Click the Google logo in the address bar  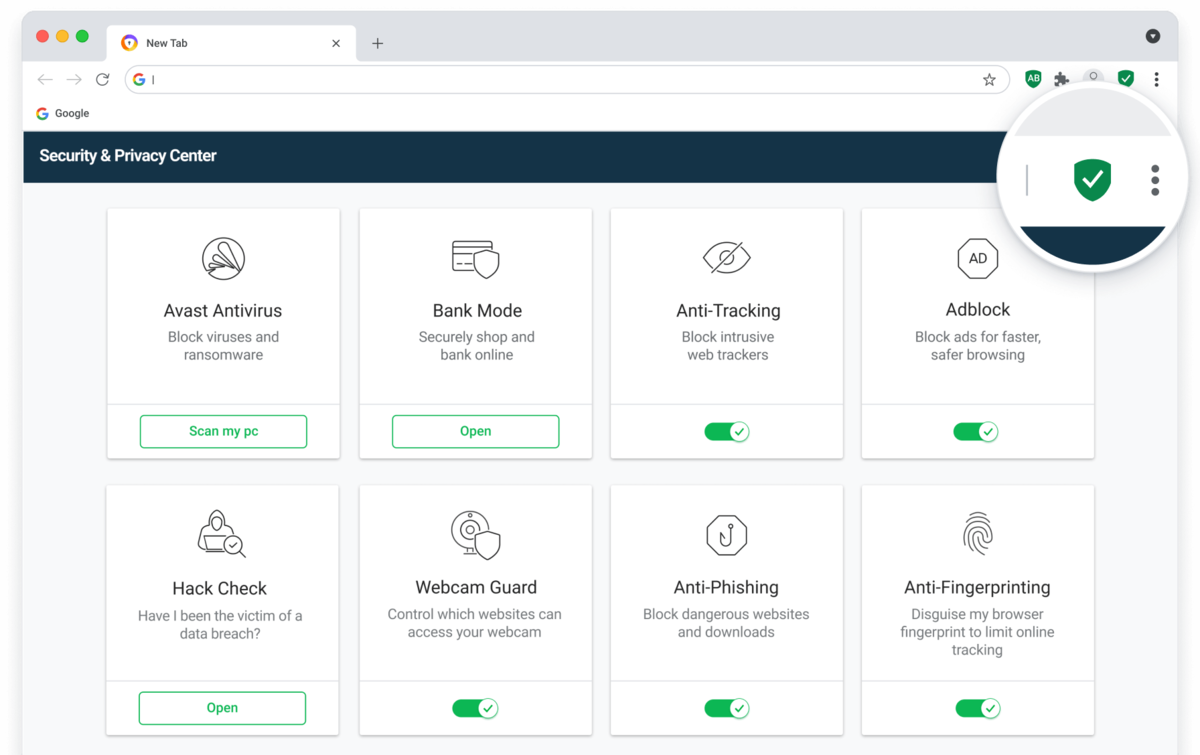coord(139,79)
